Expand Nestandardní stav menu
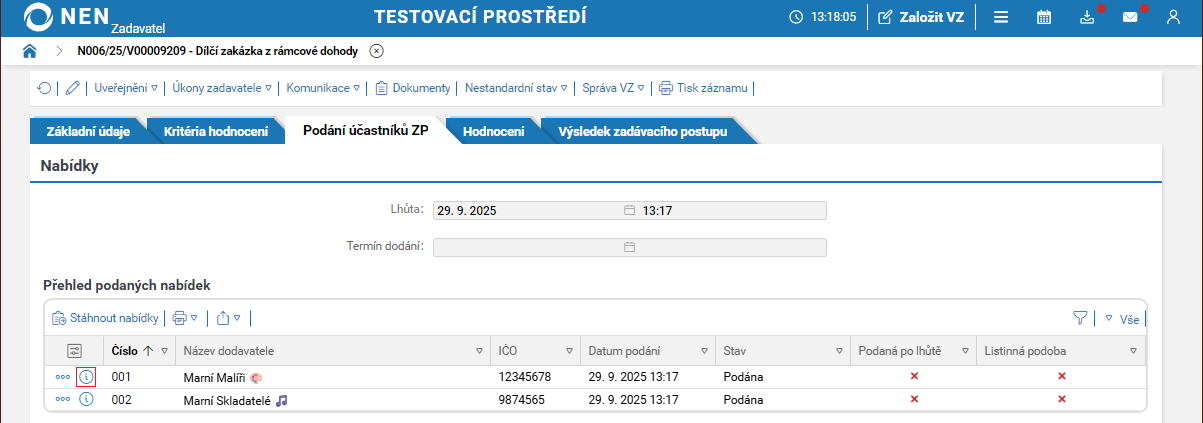Image resolution: width=1203 pixels, height=423 pixels. coord(516,88)
